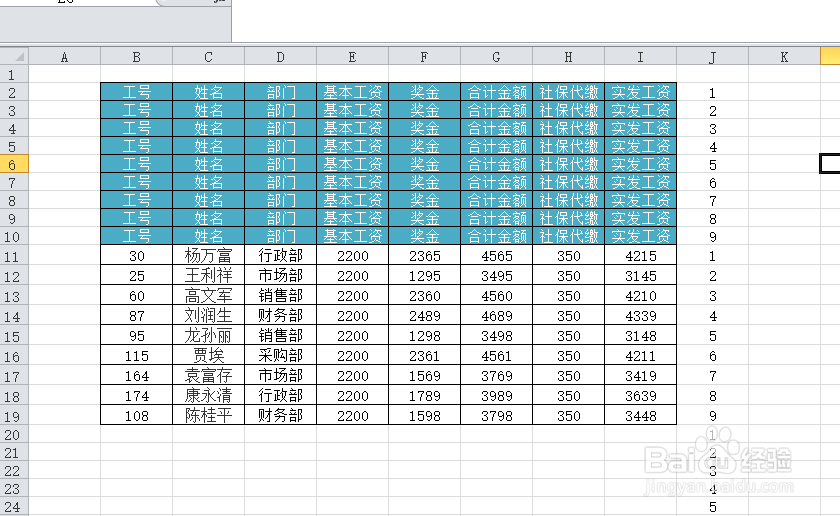Select column E header
The height and width of the screenshot is (516, 840).
click(352, 57)
